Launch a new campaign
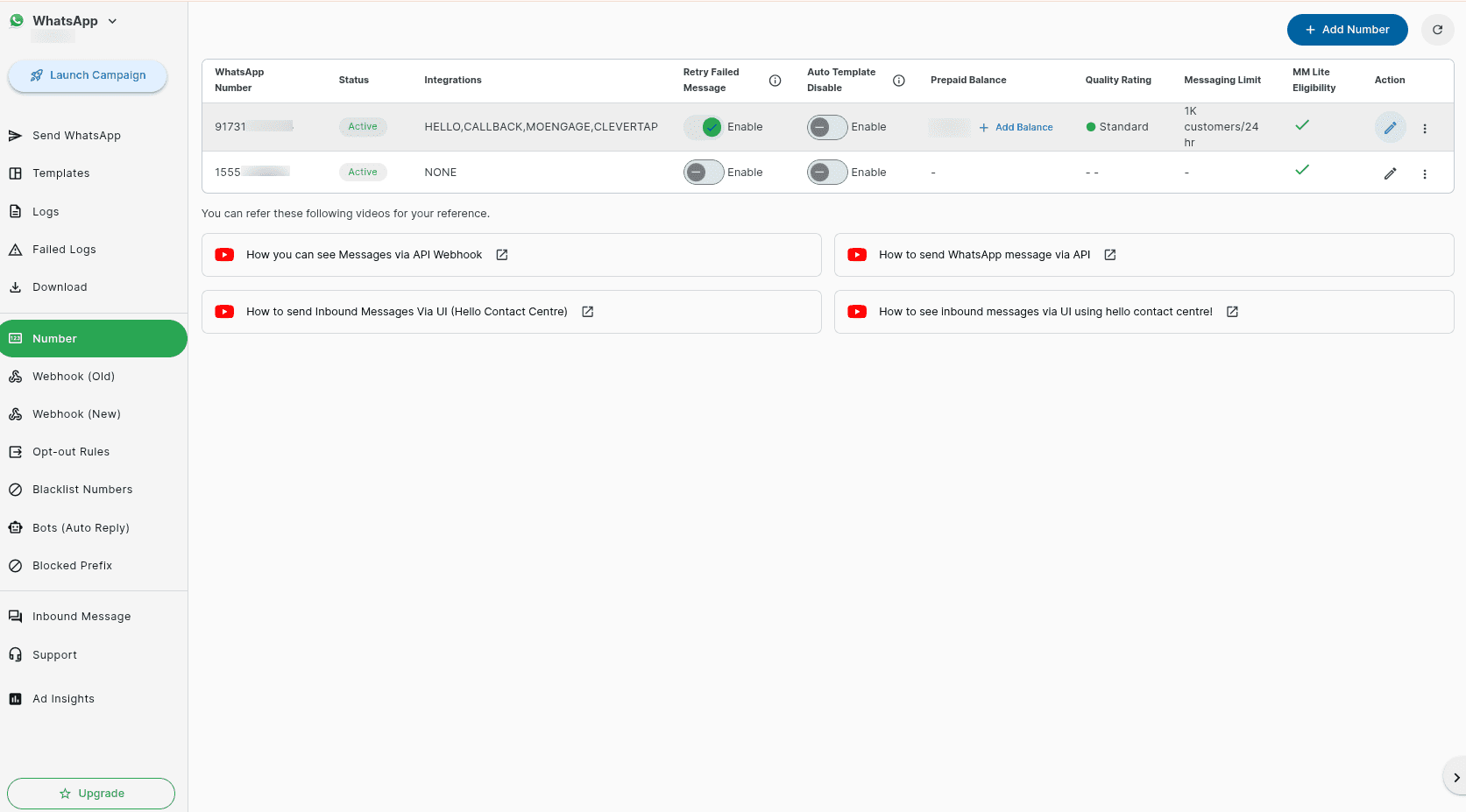The image size is (1466, 812). click(88, 75)
